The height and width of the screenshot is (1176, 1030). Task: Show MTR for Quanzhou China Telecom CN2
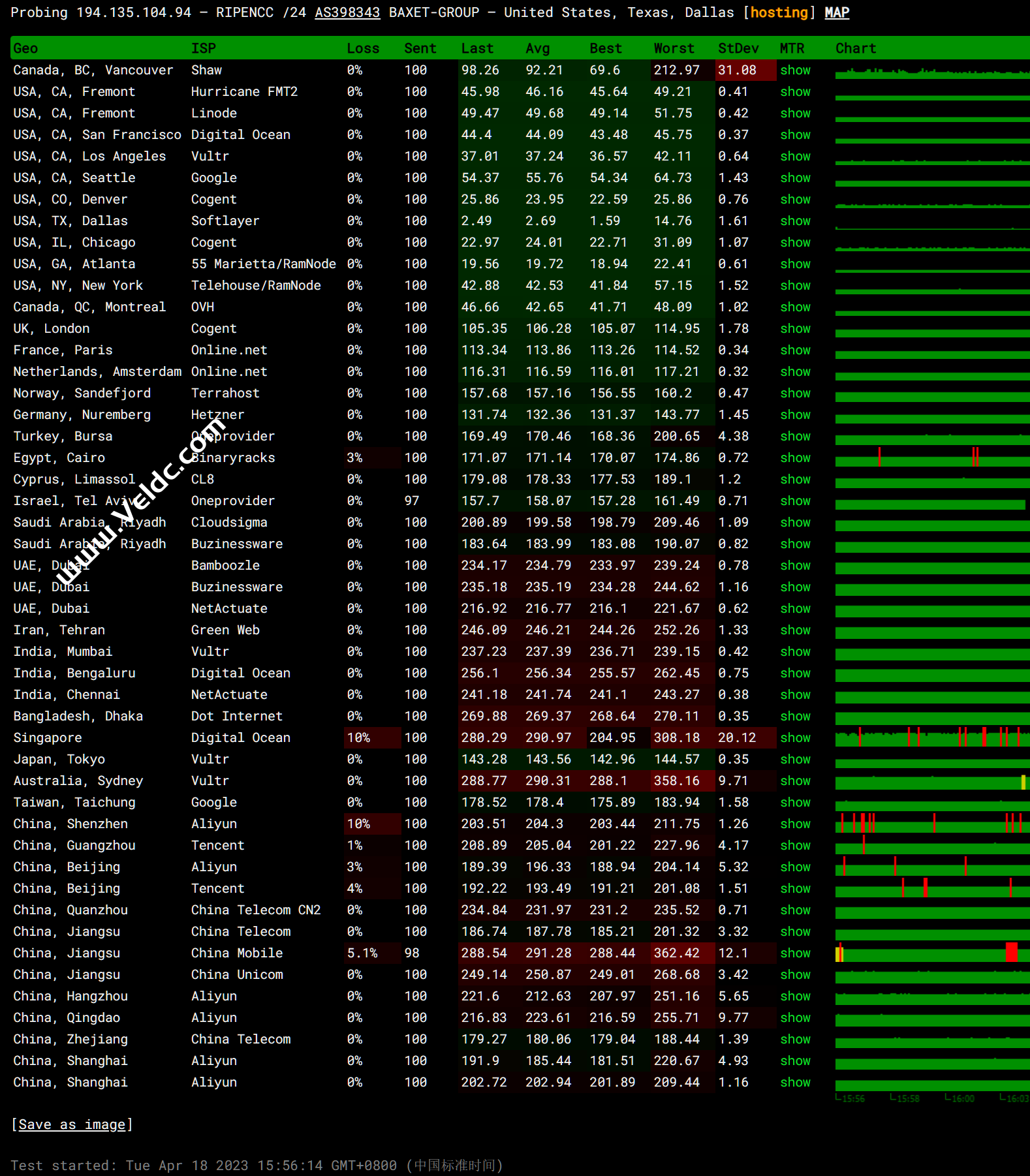[795, 910]
